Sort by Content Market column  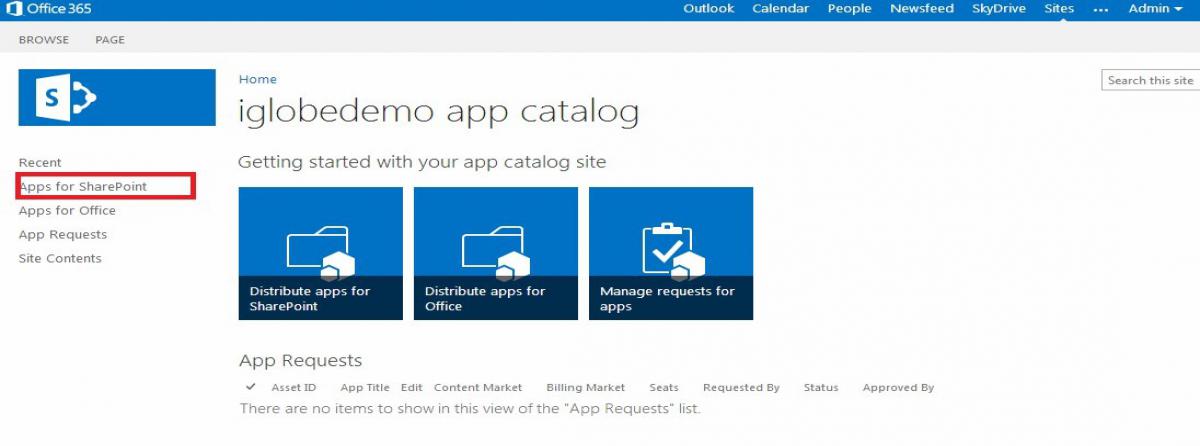coord(478,387)
